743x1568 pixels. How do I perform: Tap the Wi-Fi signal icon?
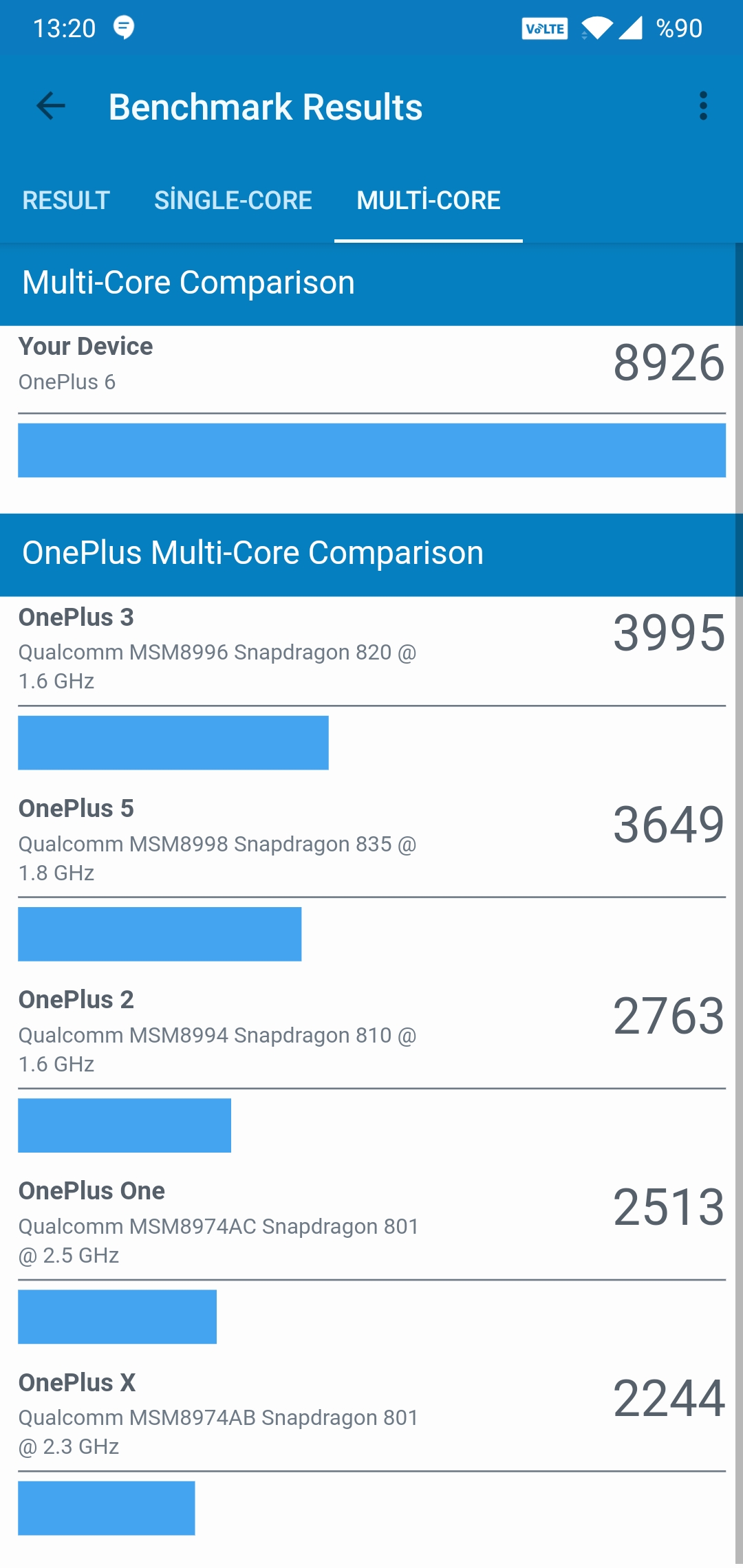[596, 28]
